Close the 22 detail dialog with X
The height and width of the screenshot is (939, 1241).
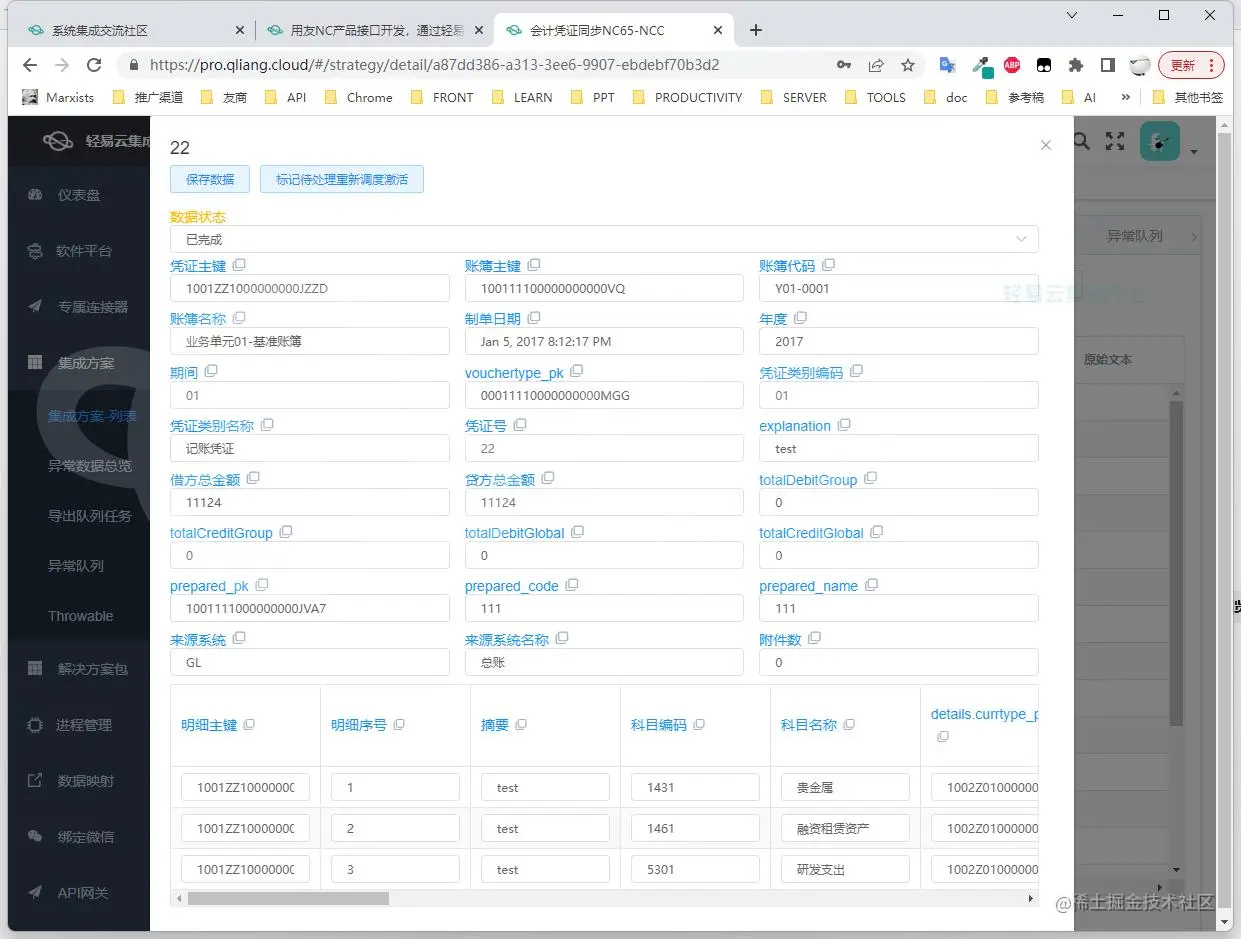[1046, 145]
